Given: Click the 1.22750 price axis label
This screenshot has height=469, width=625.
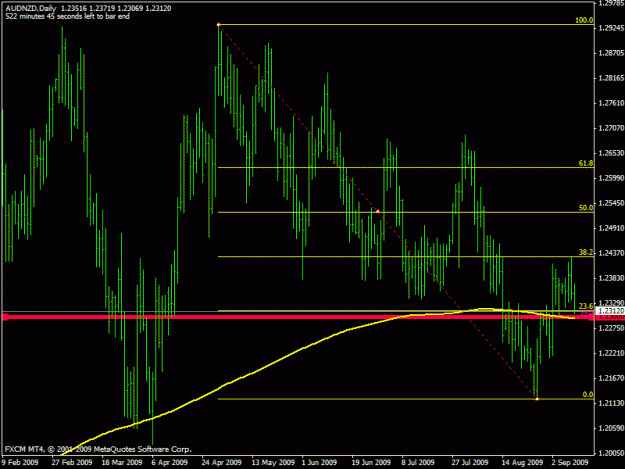Looking at the screenshot, I should pyautogui.click(x=612, y=328).
